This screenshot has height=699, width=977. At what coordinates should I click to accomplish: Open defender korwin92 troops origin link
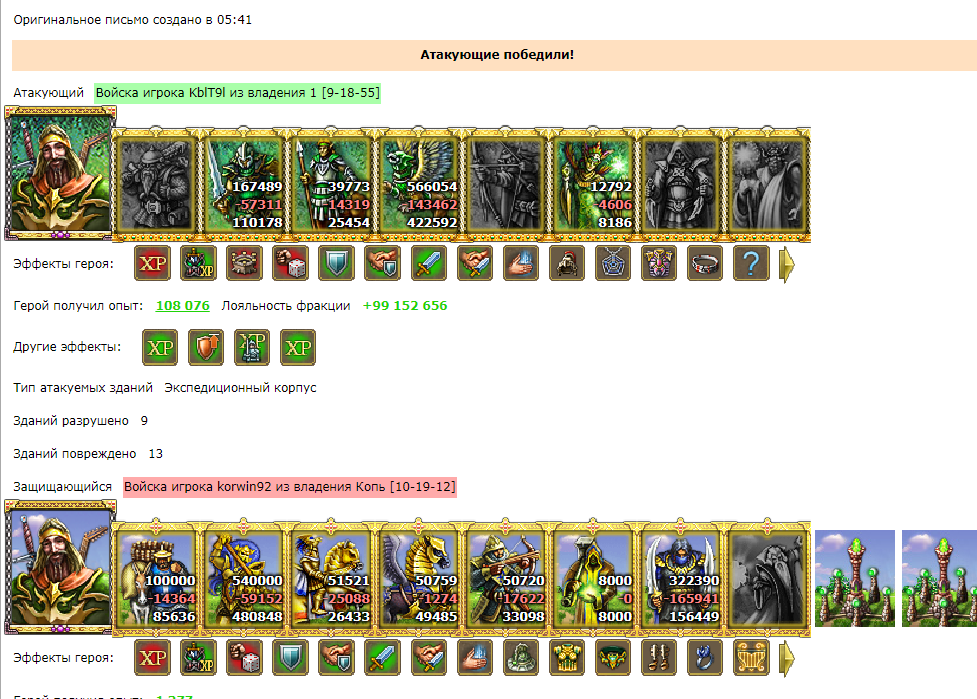[x=290, y=487]
